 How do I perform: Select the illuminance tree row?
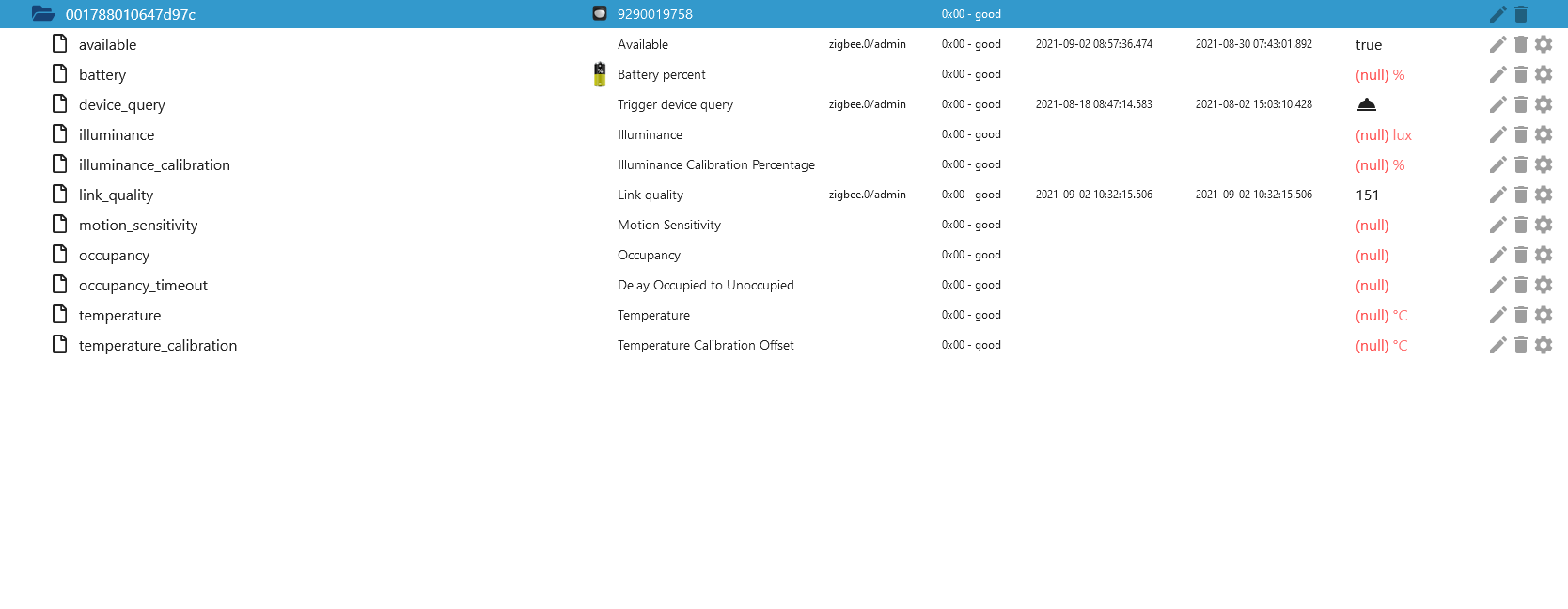(784, 134)
